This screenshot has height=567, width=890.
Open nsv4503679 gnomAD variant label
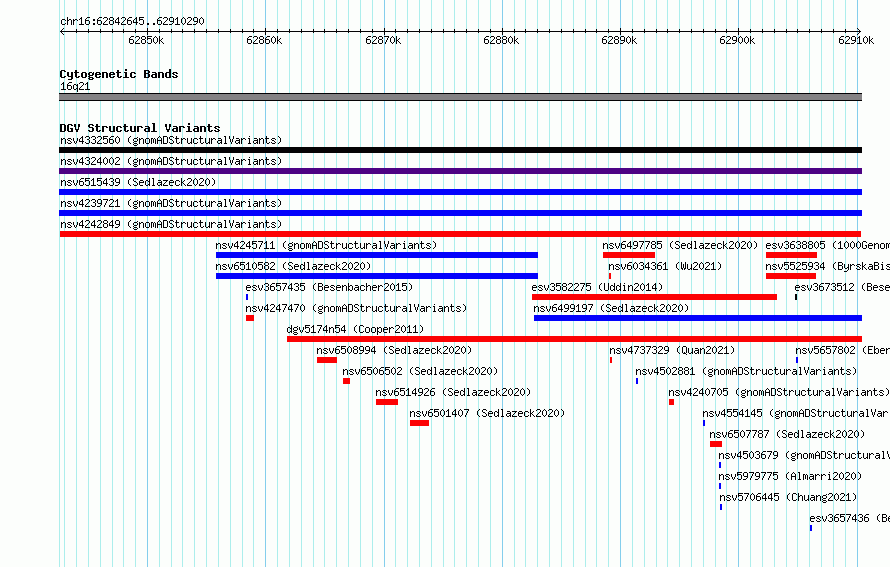pos(804,455)
